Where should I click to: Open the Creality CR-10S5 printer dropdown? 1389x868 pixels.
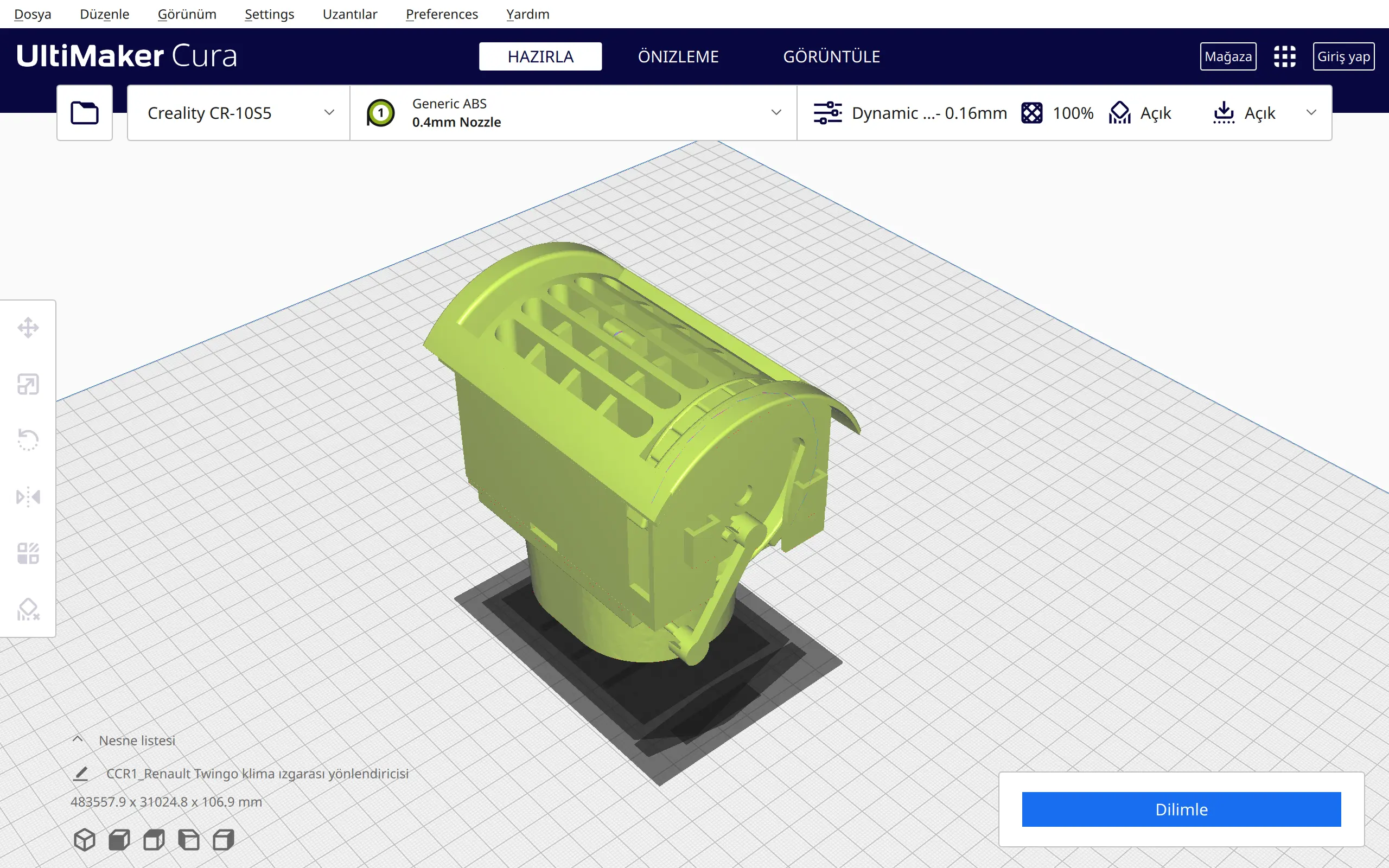pos(238,112)
